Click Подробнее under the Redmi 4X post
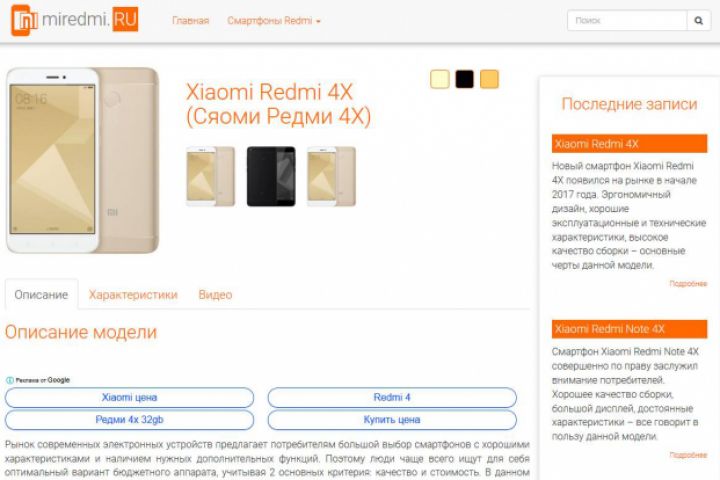The height and width of the screenshot is (480, 720). (x=688, y=284)
